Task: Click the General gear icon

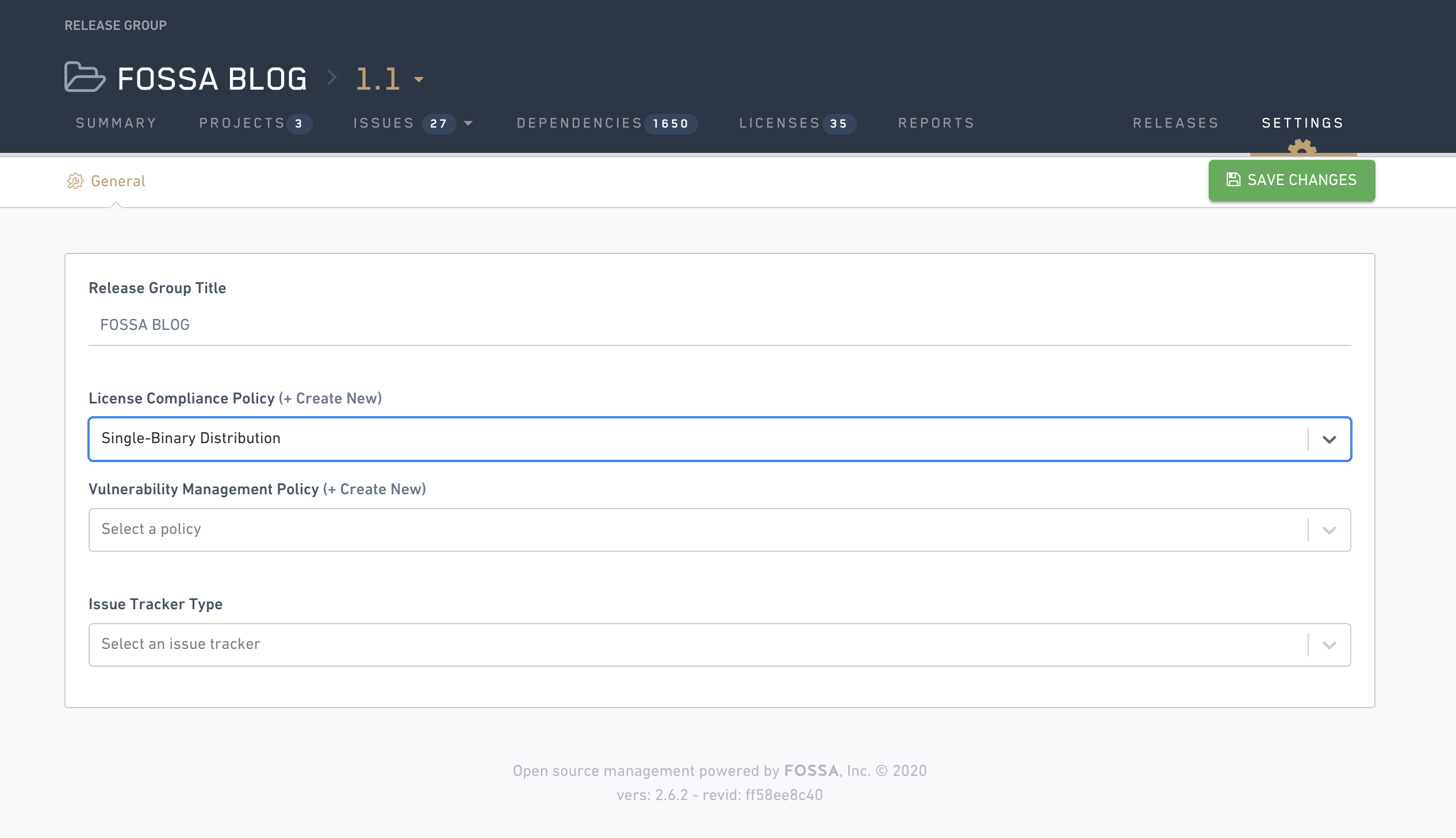Action: [75, 181]
